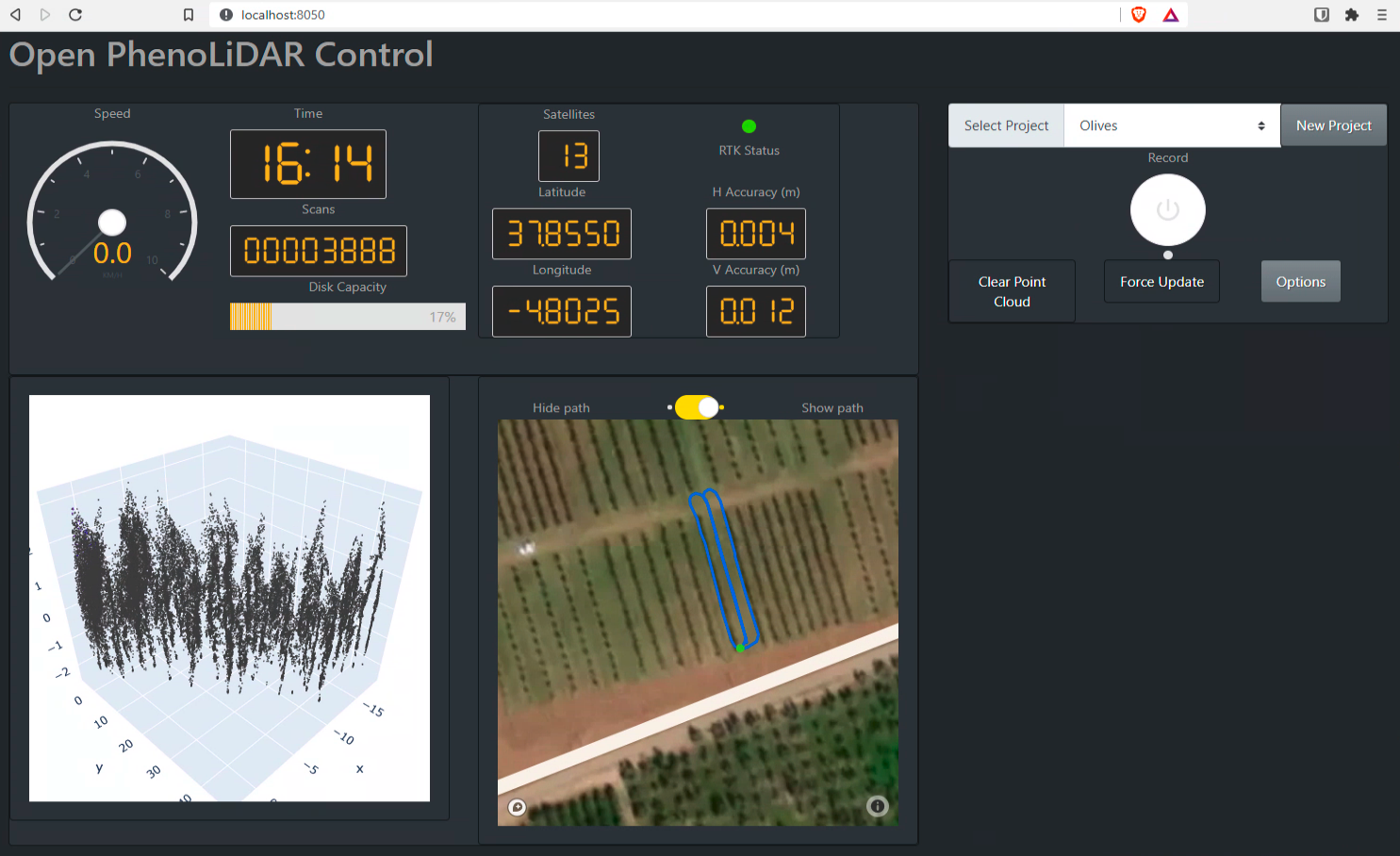Go forward in browser history

coord(44,15)
